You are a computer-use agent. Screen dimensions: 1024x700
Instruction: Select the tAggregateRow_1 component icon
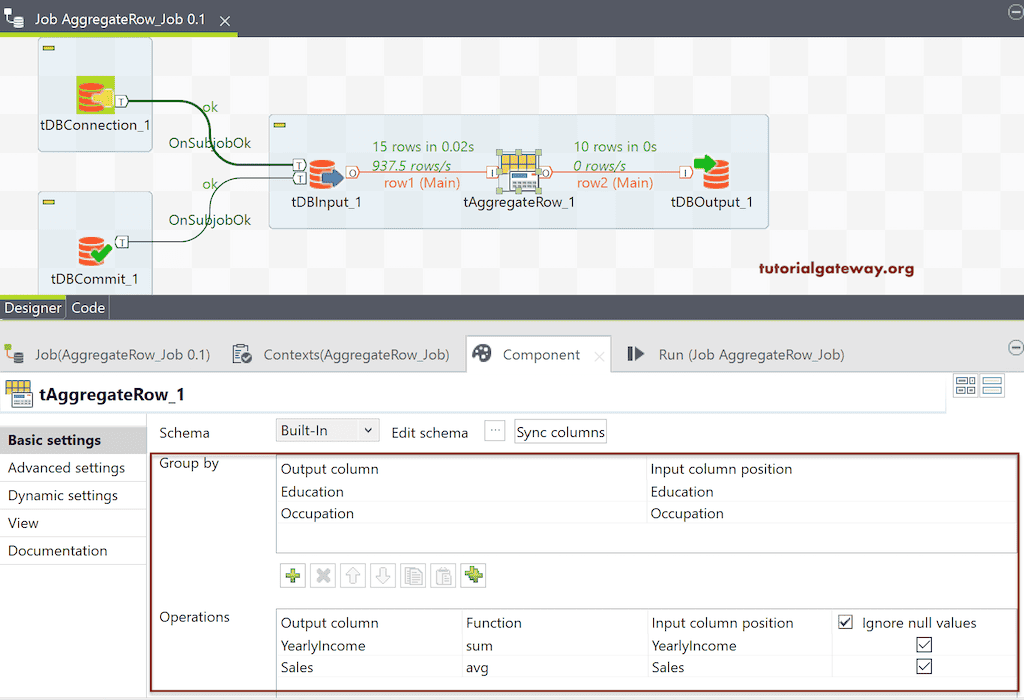click(519, 173)
